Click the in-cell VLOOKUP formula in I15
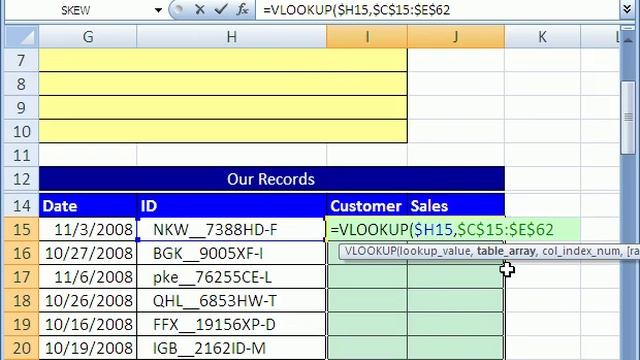The width and height of the screenshot is (640, 360). tap(442, 230)
